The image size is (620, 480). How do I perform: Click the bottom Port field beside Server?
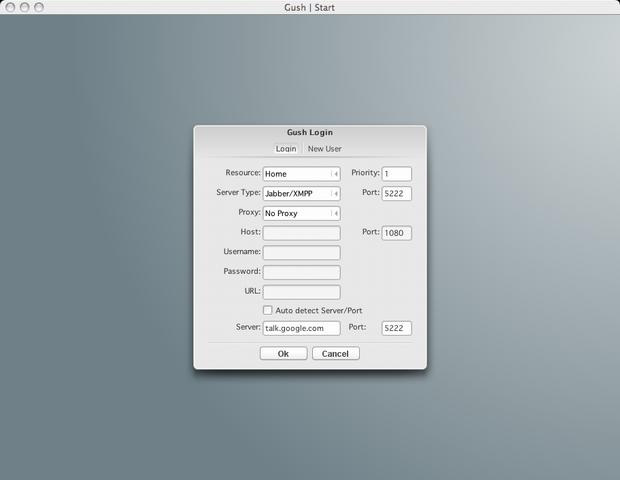(x=397, y=328)
